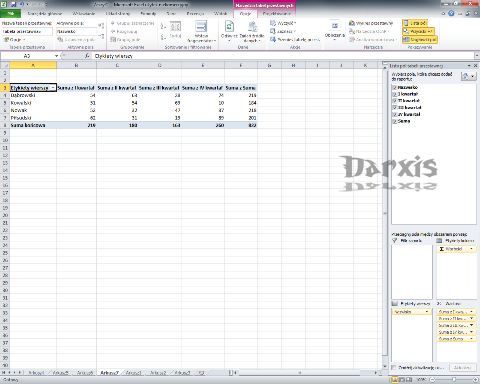This screenshot has width=480, height=384.
Task: Click Normal view icon in status bar
Action: click(x=394, y=379)
